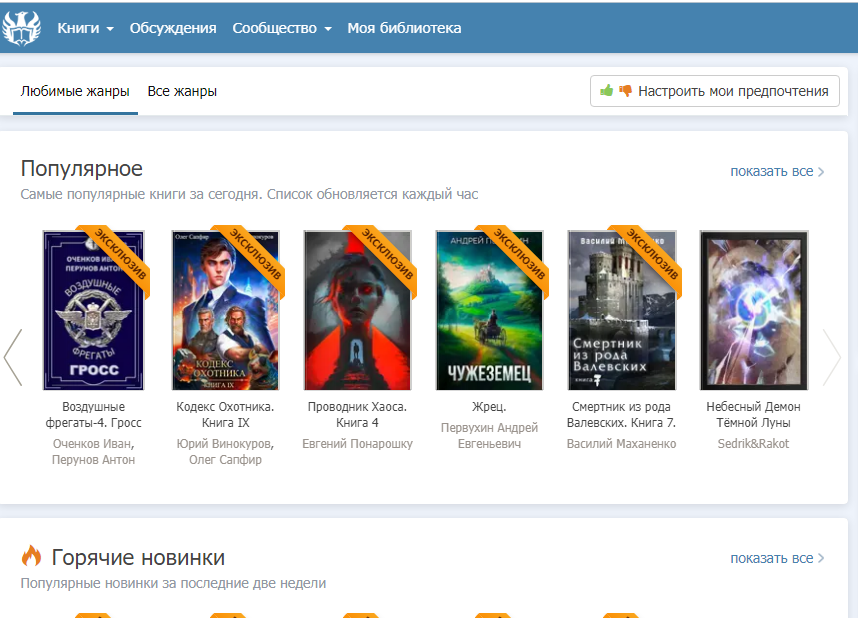
Task: Go to Моя библиотека
Action: (x=404, y=28)
